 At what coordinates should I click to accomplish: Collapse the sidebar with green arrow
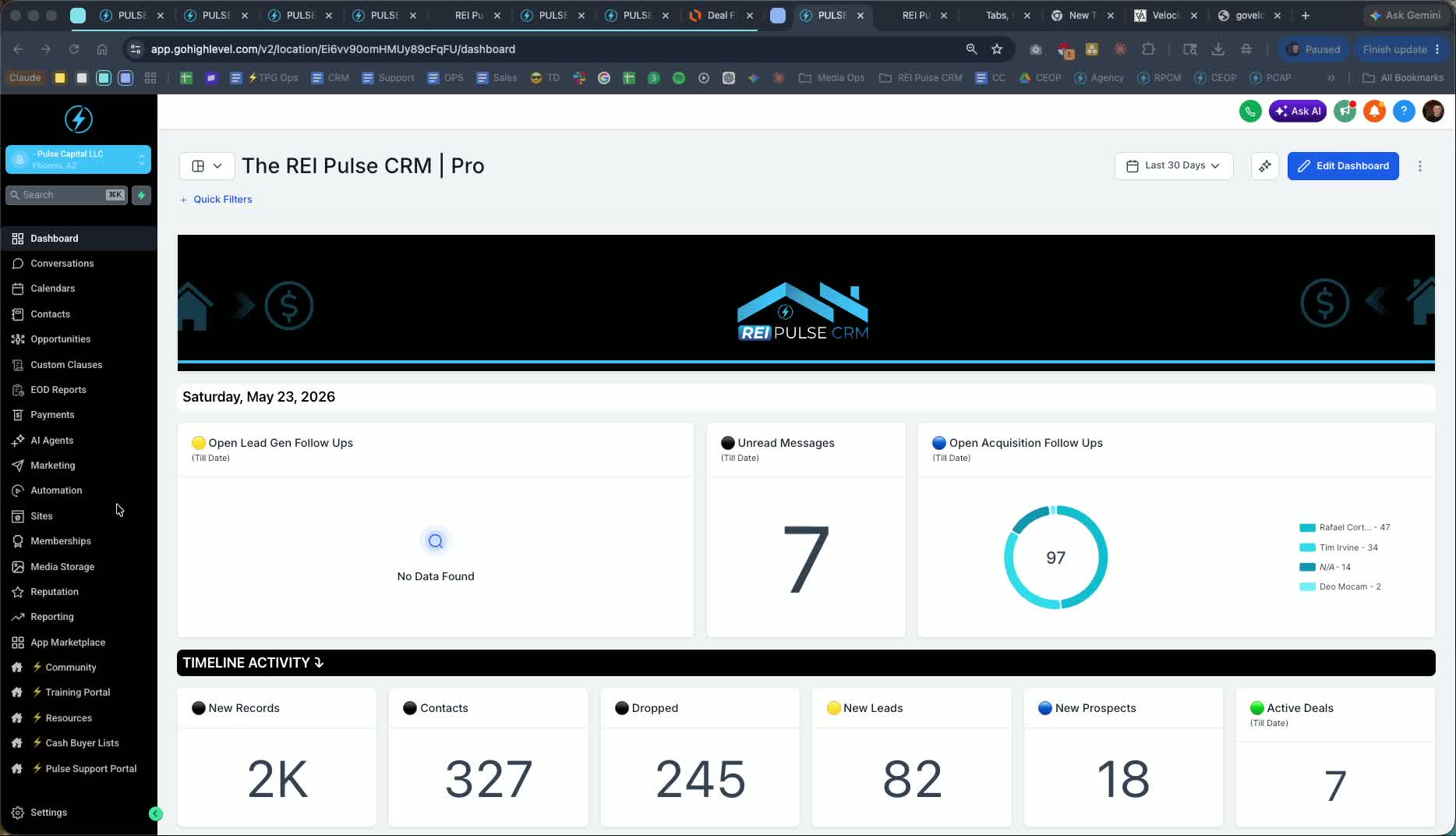point(156,813)
